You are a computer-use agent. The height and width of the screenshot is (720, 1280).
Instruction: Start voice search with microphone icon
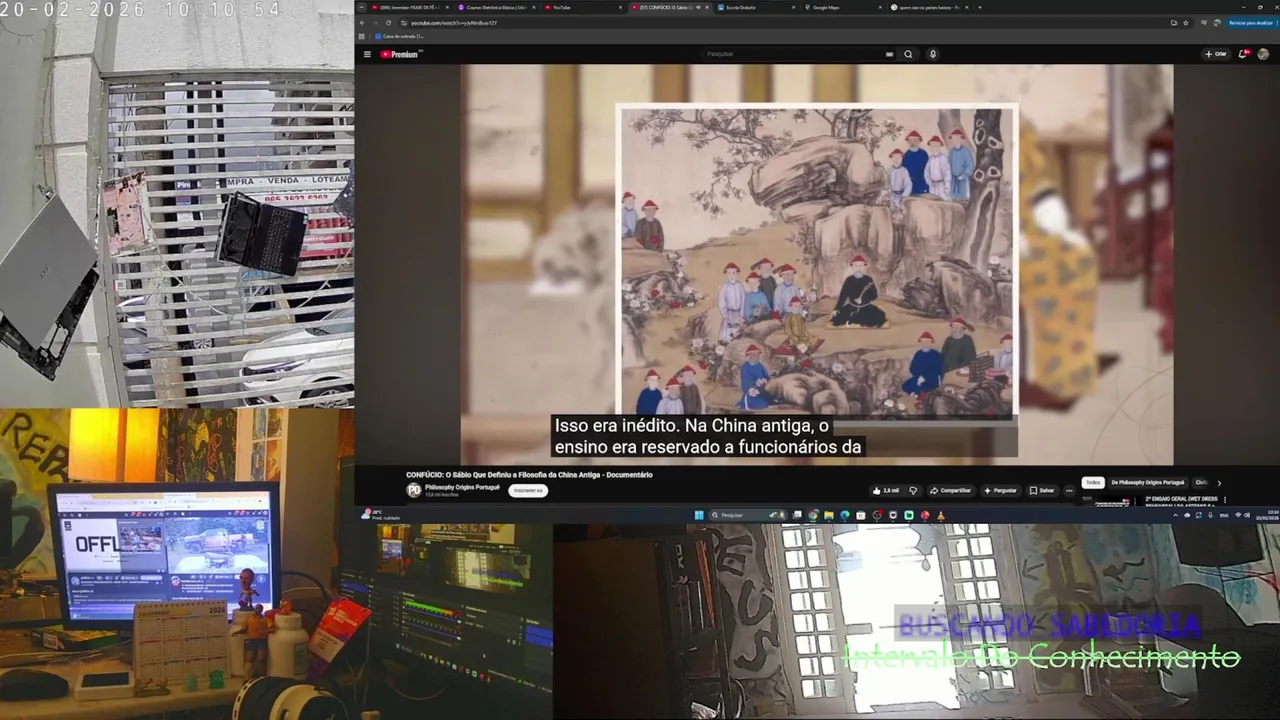coord(933,54)
